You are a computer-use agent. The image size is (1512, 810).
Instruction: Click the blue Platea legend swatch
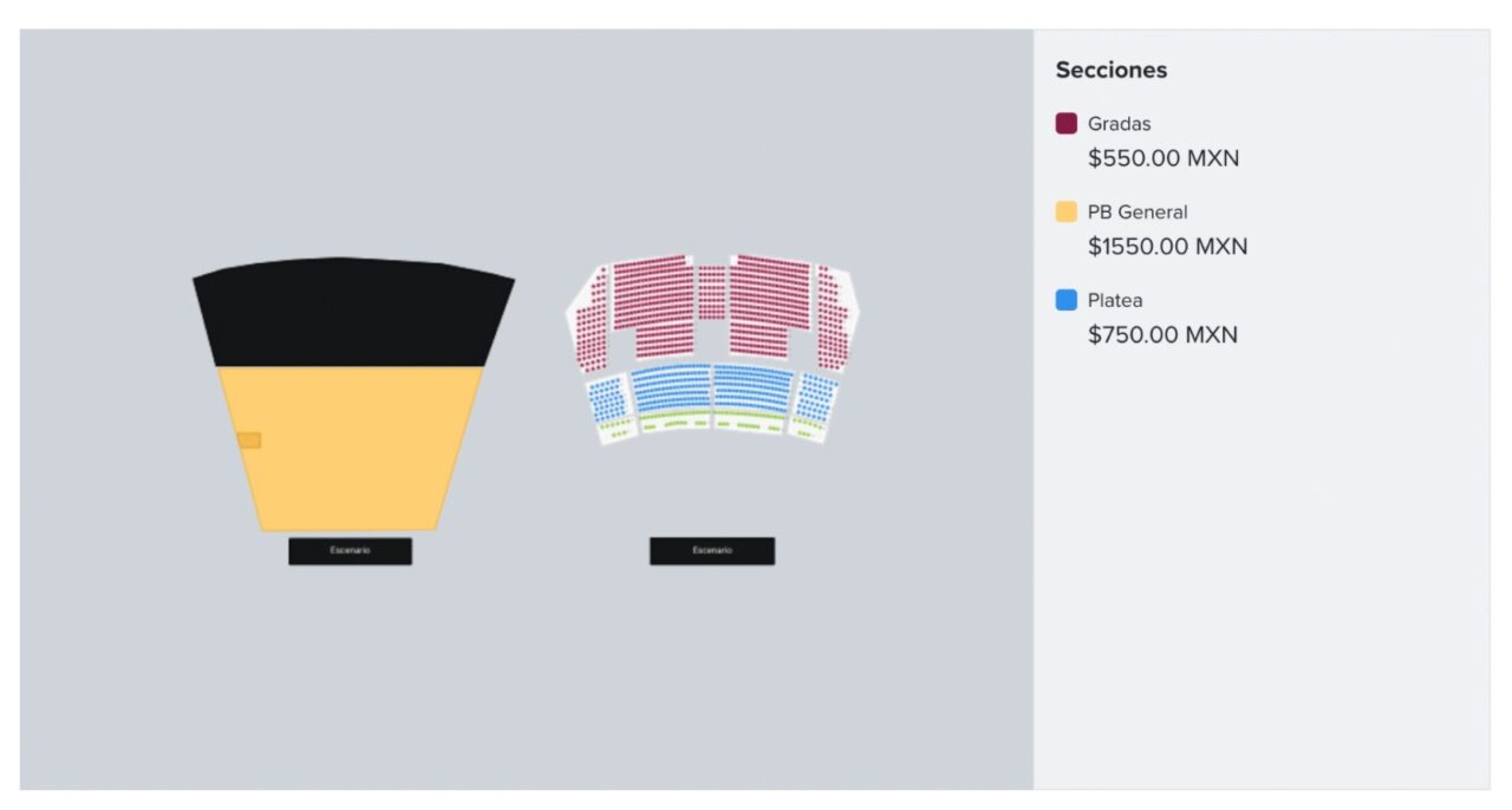click(1066, 300)
